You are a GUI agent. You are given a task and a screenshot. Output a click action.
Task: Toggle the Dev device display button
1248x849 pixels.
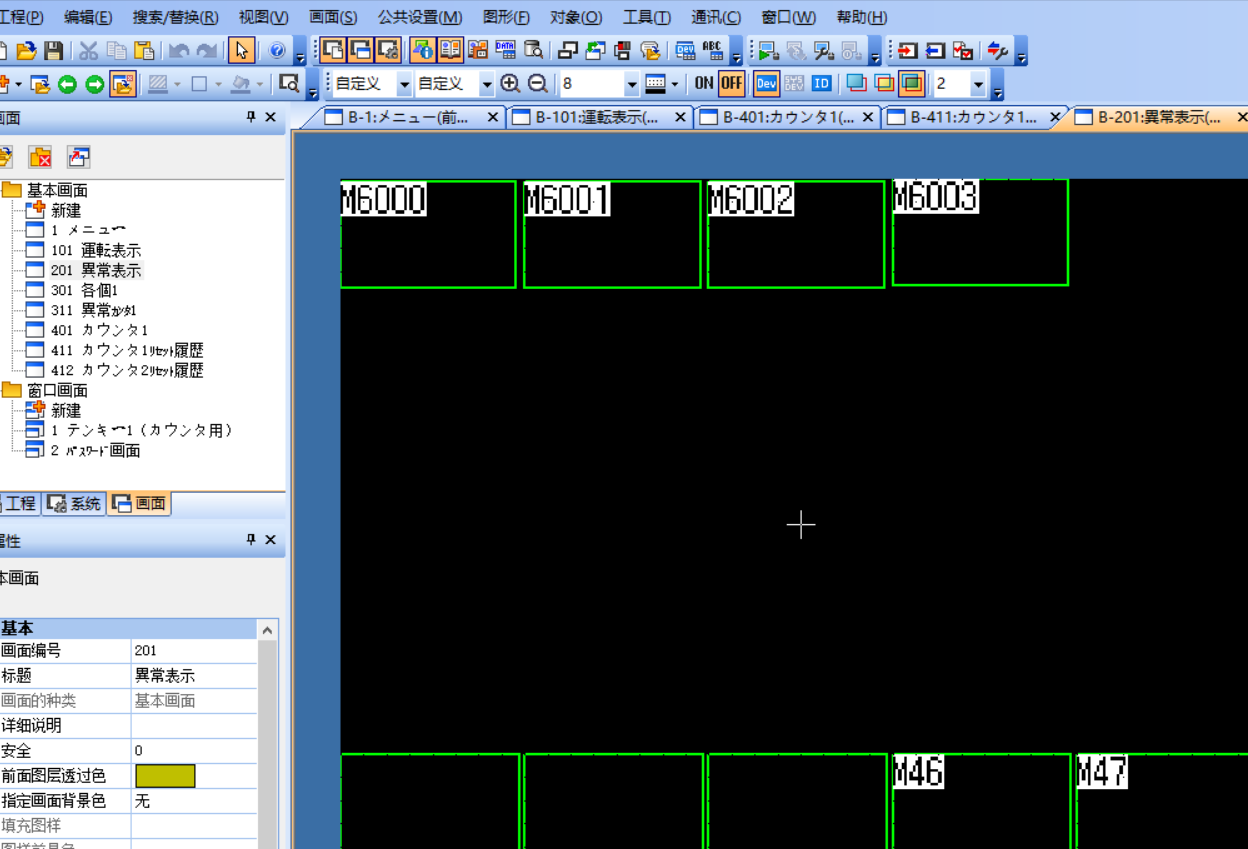click(767, 84)
